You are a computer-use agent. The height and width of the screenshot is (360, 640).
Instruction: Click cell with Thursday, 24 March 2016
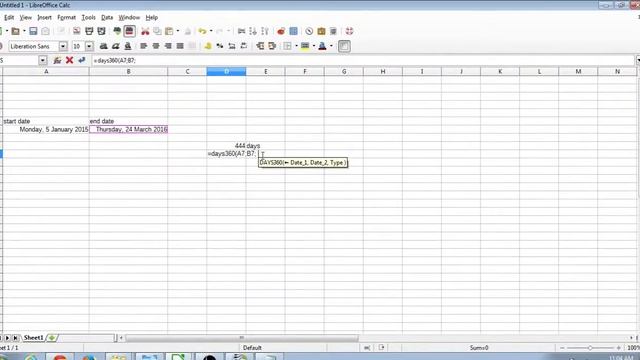129,129
